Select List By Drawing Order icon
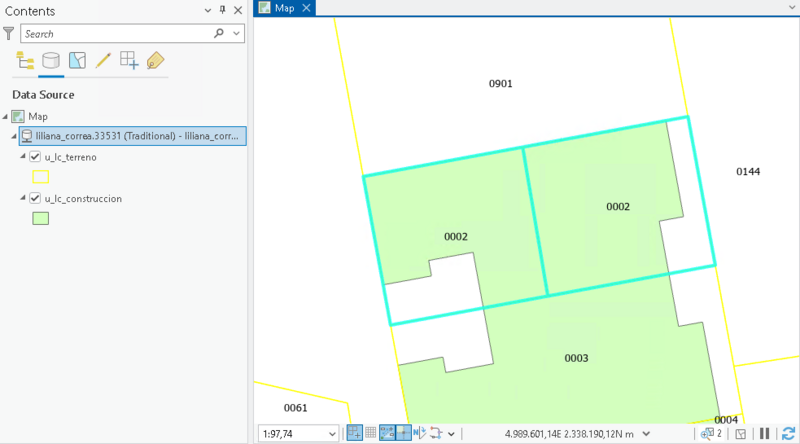Viewport: 800px width, 444px height. [x=25, y=61]
